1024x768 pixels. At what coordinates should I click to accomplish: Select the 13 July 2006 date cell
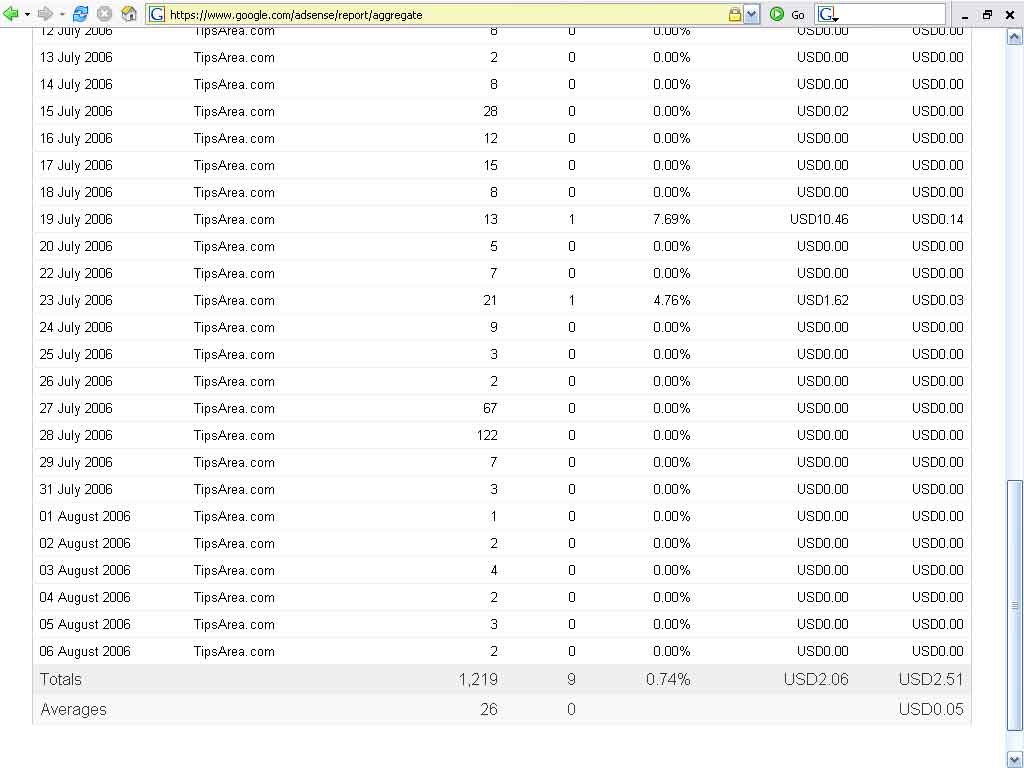tap(76, 57)
